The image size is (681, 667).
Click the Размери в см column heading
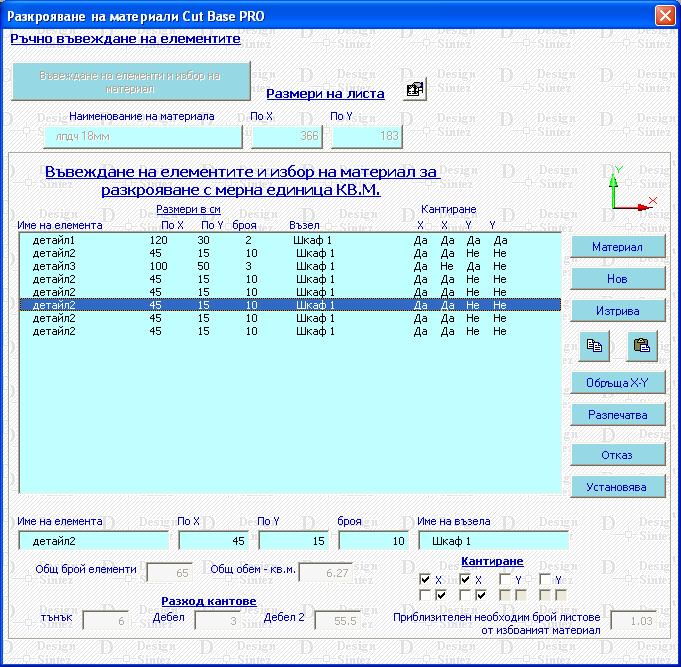pyautogui.click(x=188, y=209)
